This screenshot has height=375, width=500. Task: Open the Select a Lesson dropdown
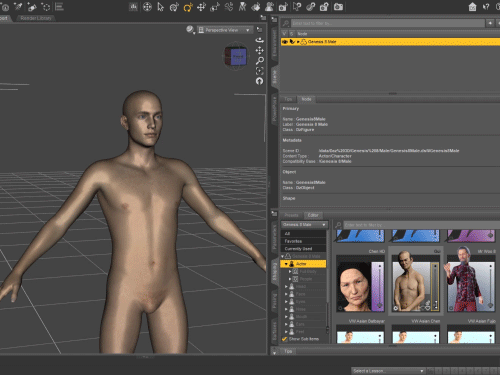tap(388, 371)
